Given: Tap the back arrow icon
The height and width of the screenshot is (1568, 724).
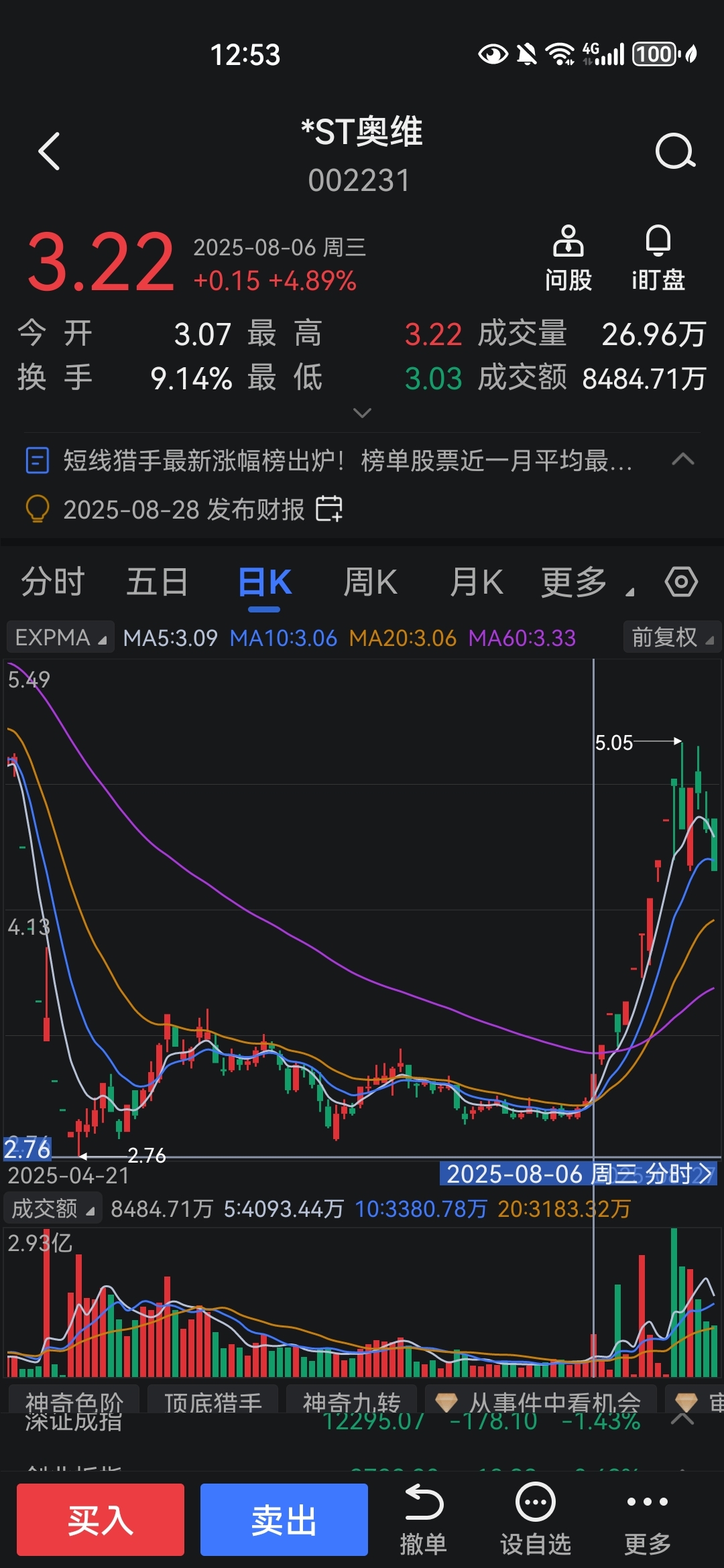Looking at the screenshot, I should click(x=50, y=151).
